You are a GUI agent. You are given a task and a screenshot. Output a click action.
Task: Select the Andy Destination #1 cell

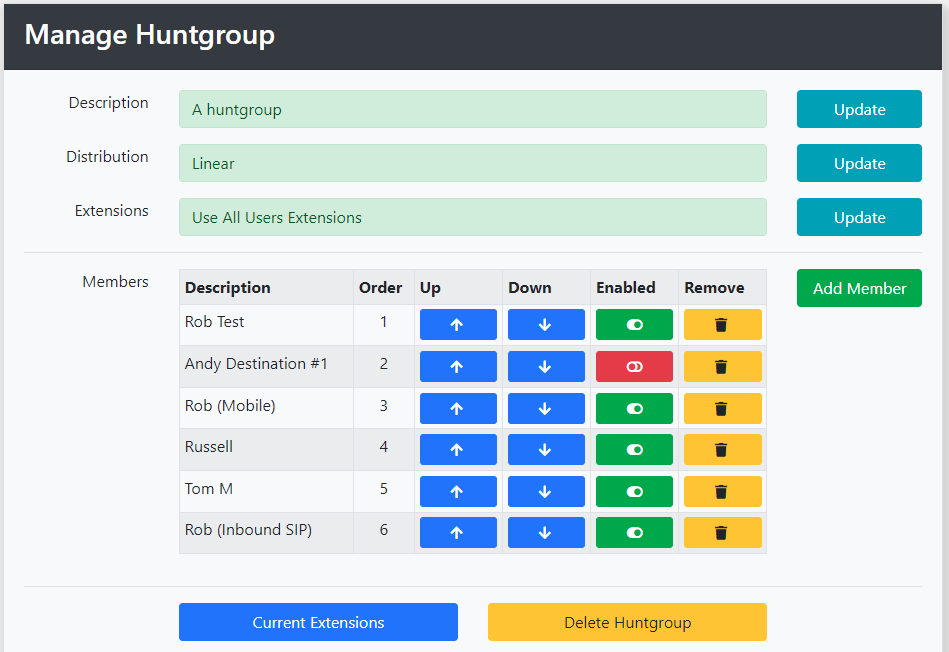(x=266, y=366)
